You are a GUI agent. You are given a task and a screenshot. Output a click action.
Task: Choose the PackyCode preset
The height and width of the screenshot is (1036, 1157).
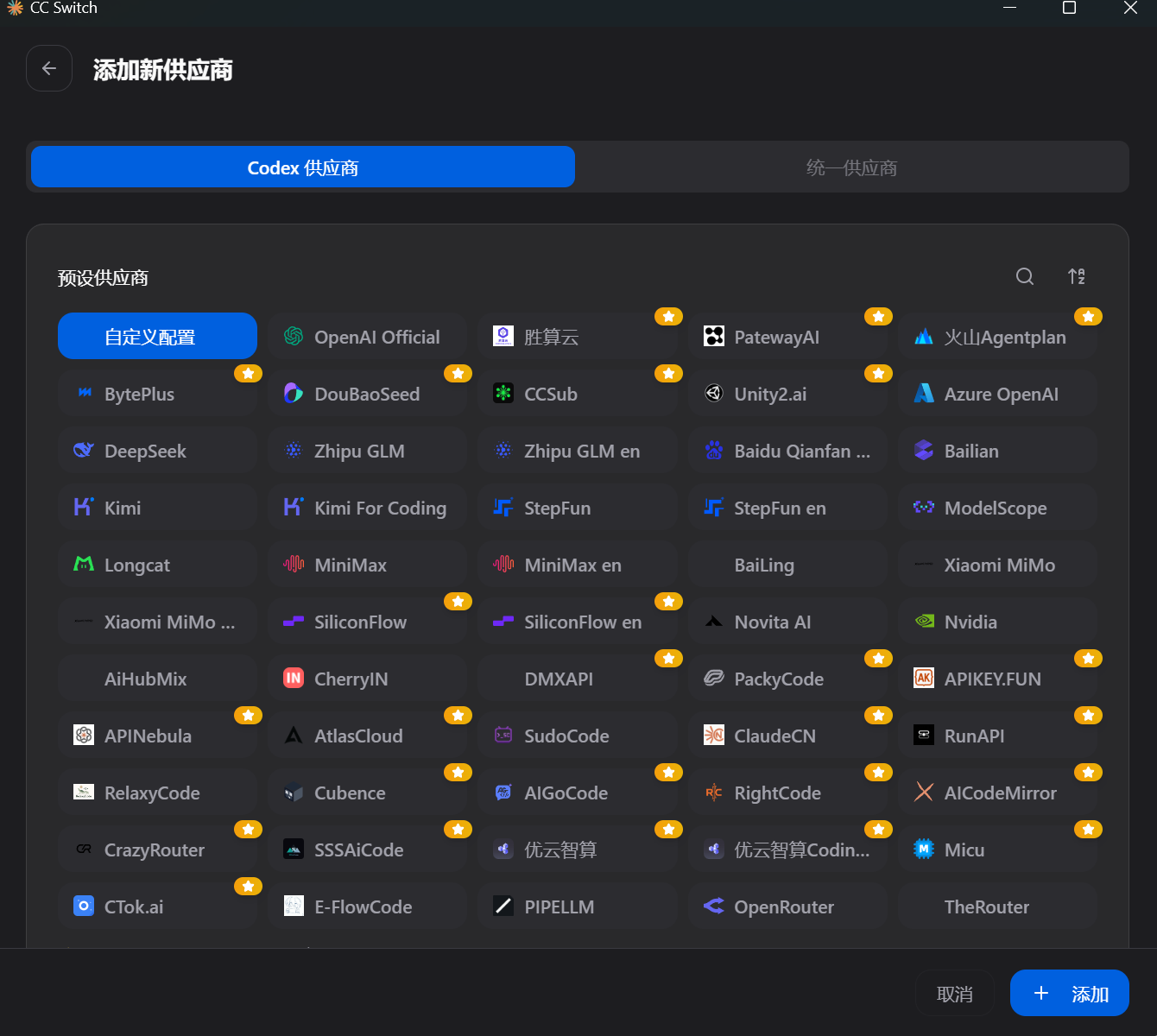[x=787, y=678]
